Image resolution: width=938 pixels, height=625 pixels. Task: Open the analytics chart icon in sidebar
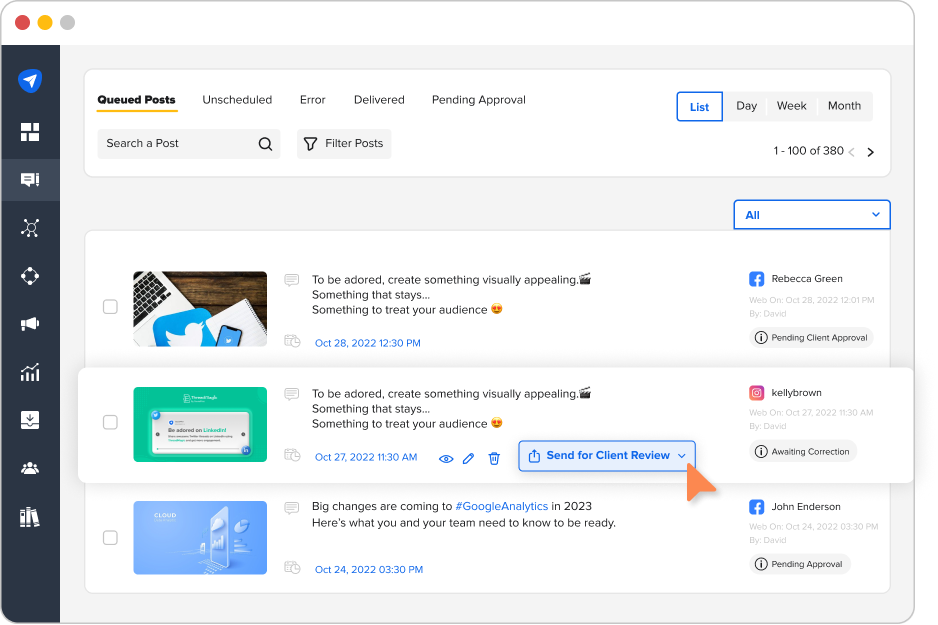click(x=30, y=373)
